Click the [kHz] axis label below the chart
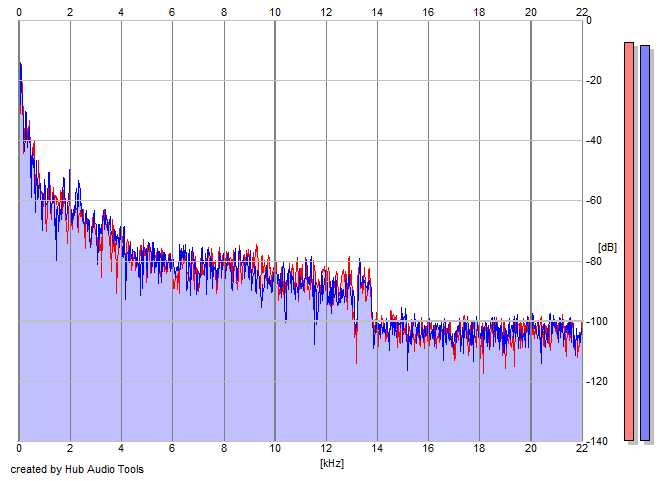The height and width of the screenshot is (481, 664). [x=332, y=463]
